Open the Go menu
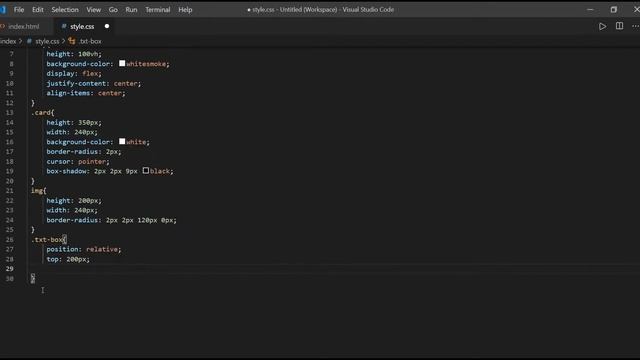The image size is (640, 360). pyautogui.click(x=113, y=9)
